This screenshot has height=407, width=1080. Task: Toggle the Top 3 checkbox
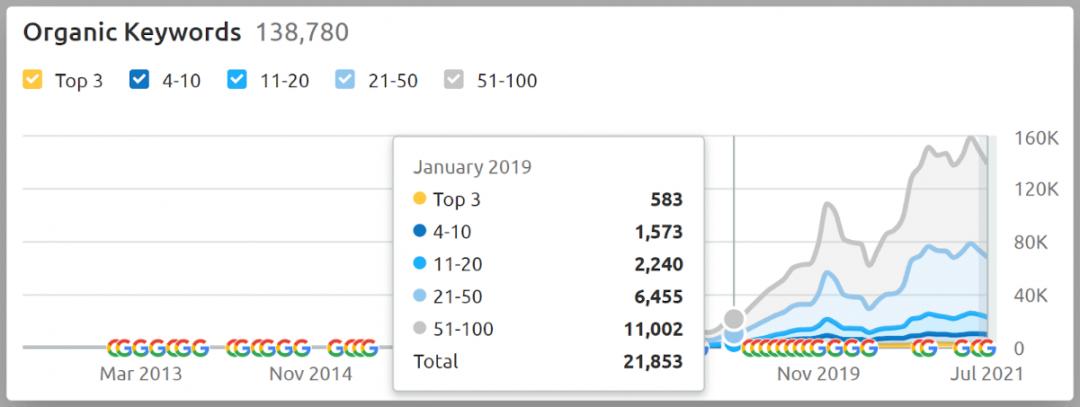tap(33, 80)
